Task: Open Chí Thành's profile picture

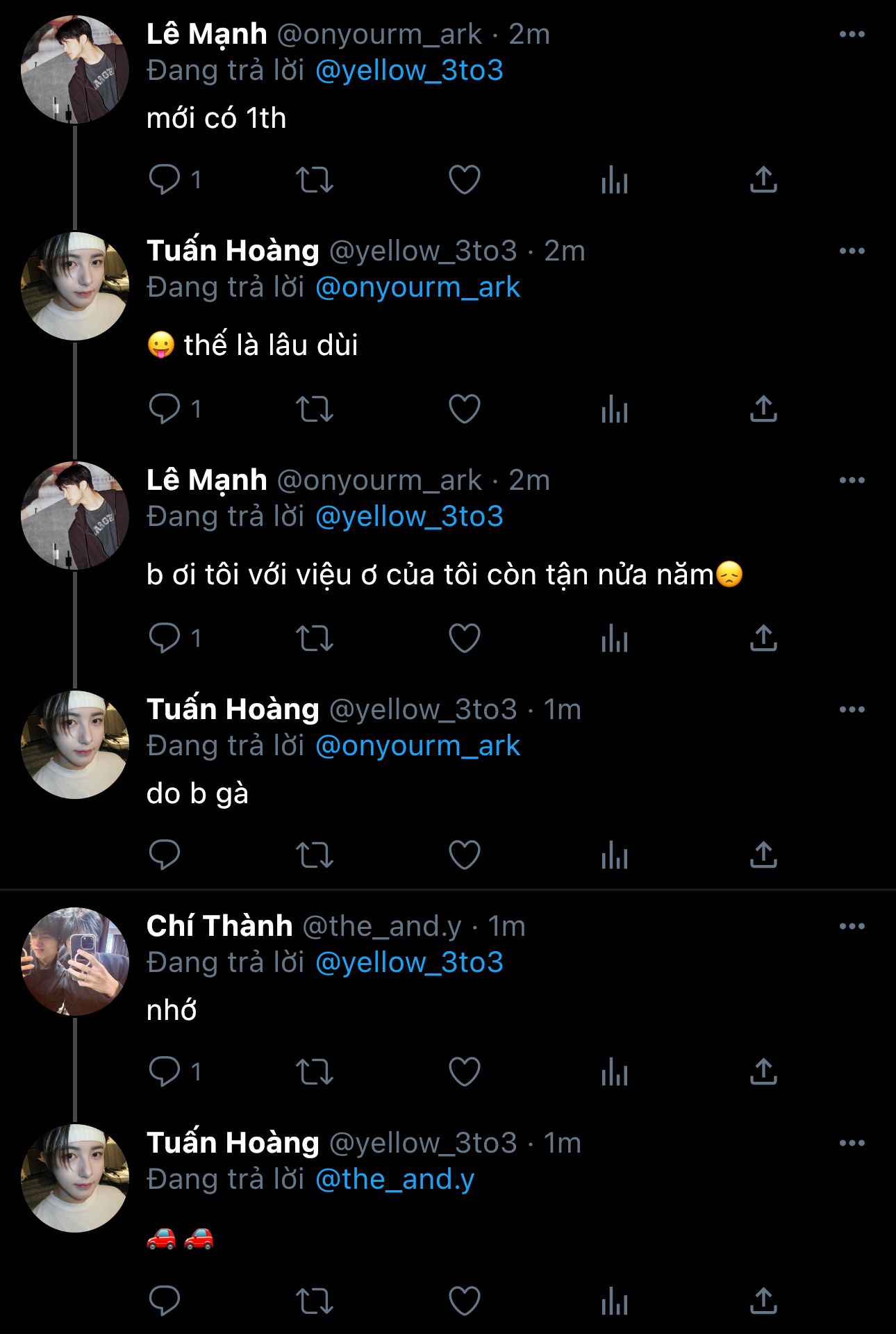Action: coord(75,961)
